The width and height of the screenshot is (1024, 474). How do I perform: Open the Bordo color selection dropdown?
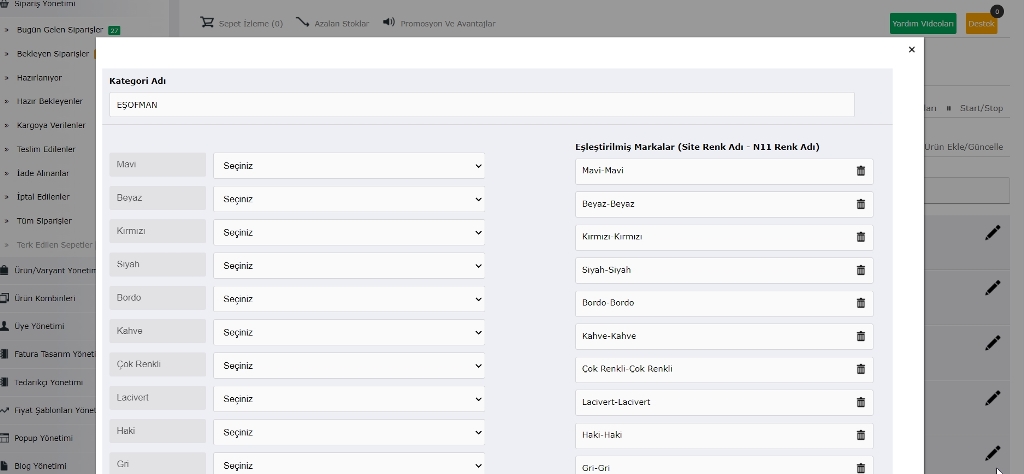(x=349, y=299)
